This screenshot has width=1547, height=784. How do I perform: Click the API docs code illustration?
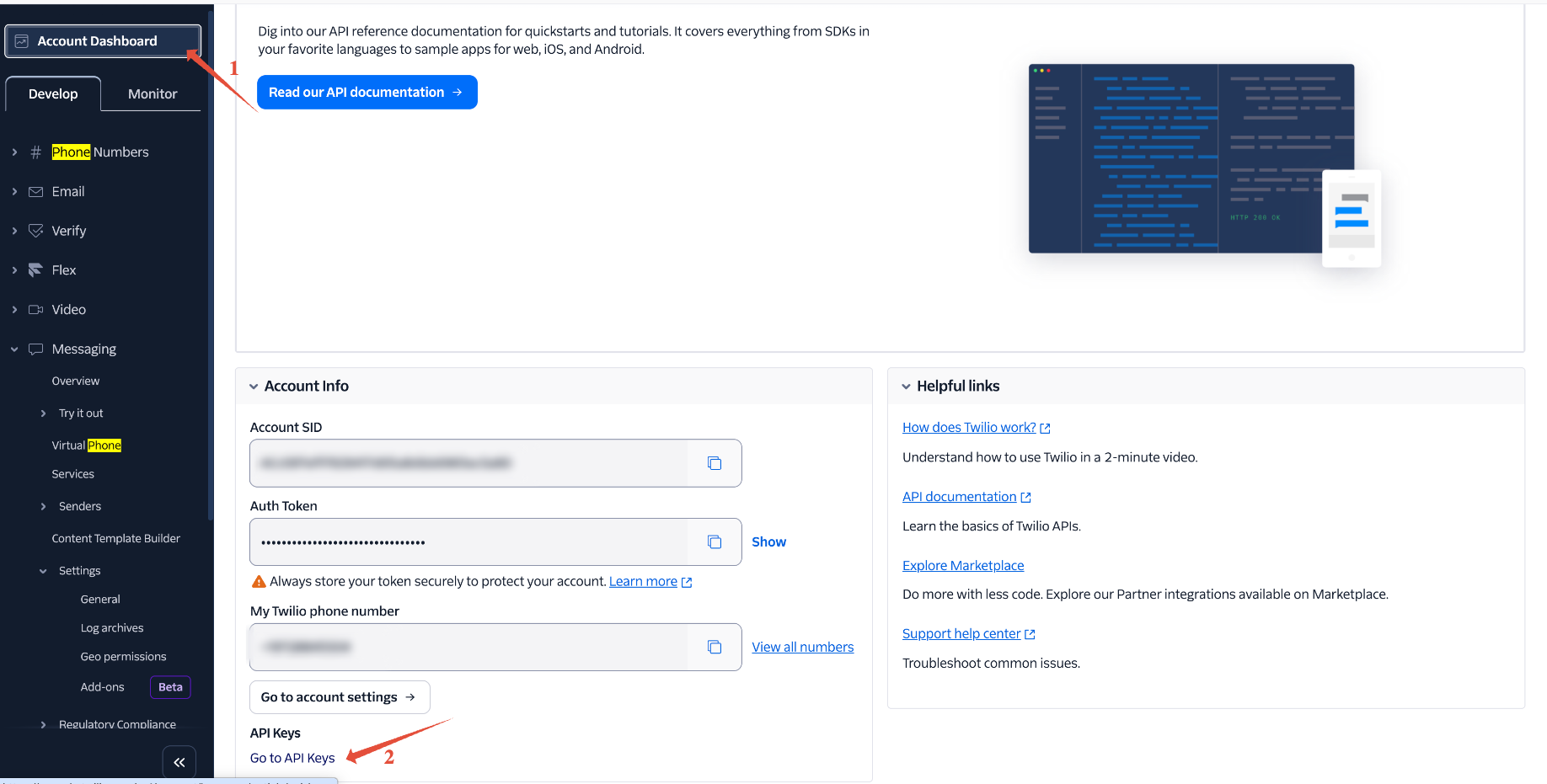point(1205,166)
